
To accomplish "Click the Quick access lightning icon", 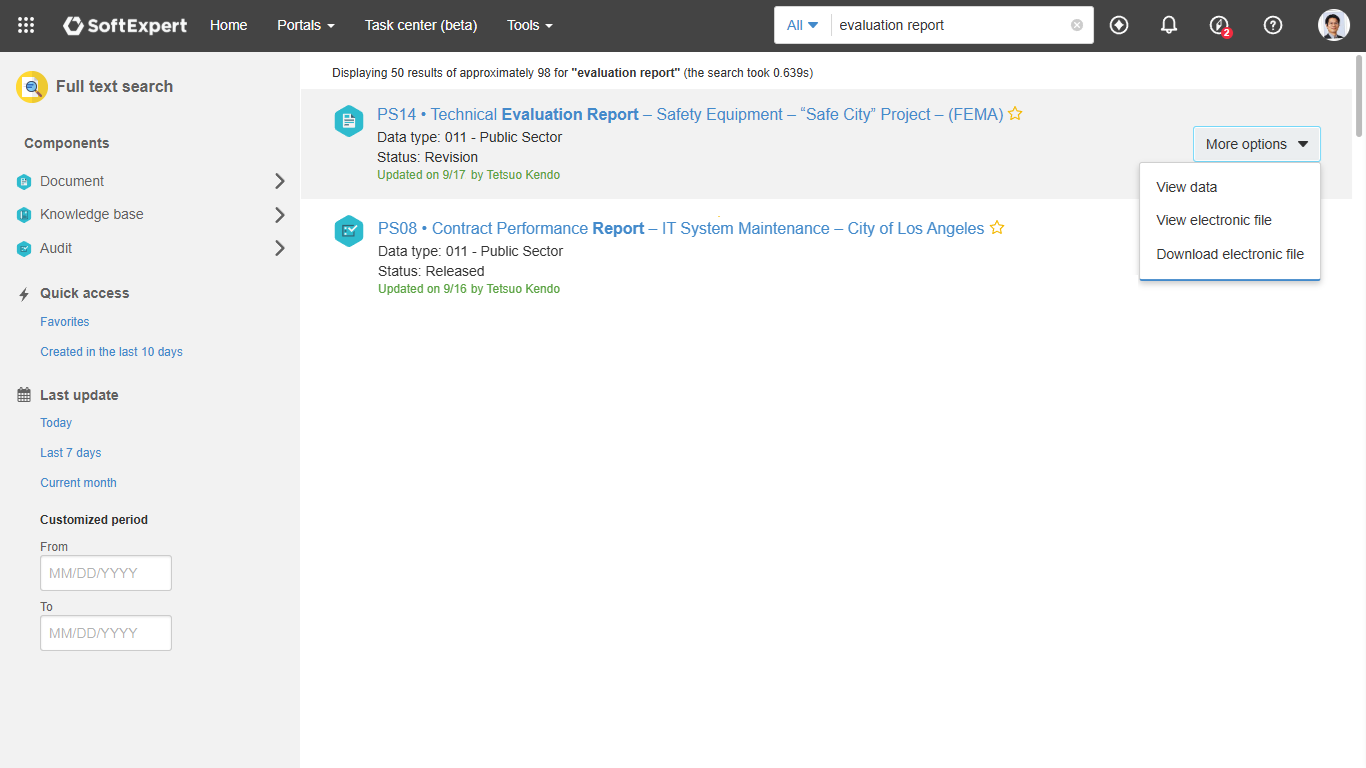I will pos(24,294).
